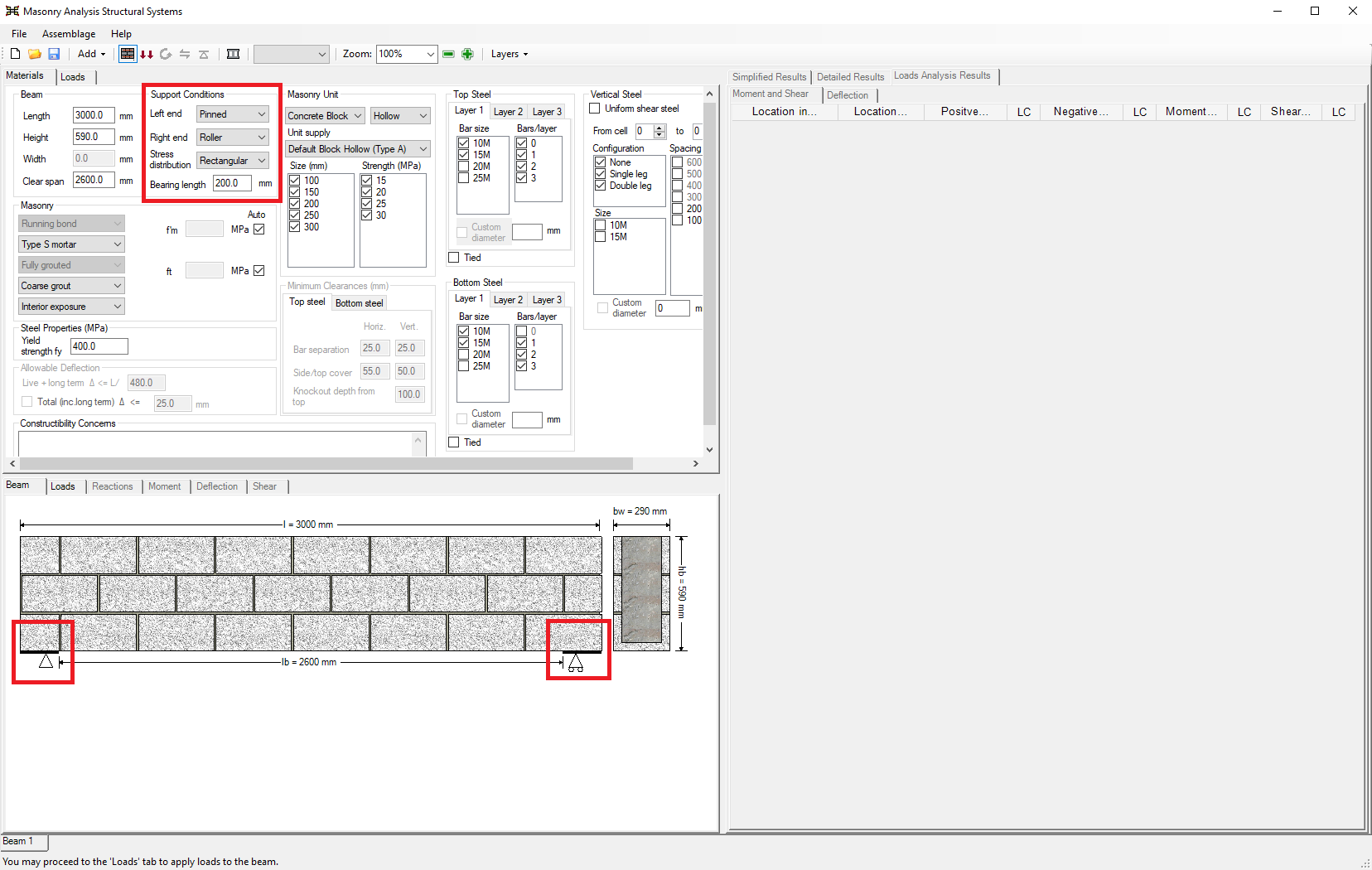Open the Type S mortar dropdown
This screenshot has width=1372, height=870.
click(x=71, y=244)
